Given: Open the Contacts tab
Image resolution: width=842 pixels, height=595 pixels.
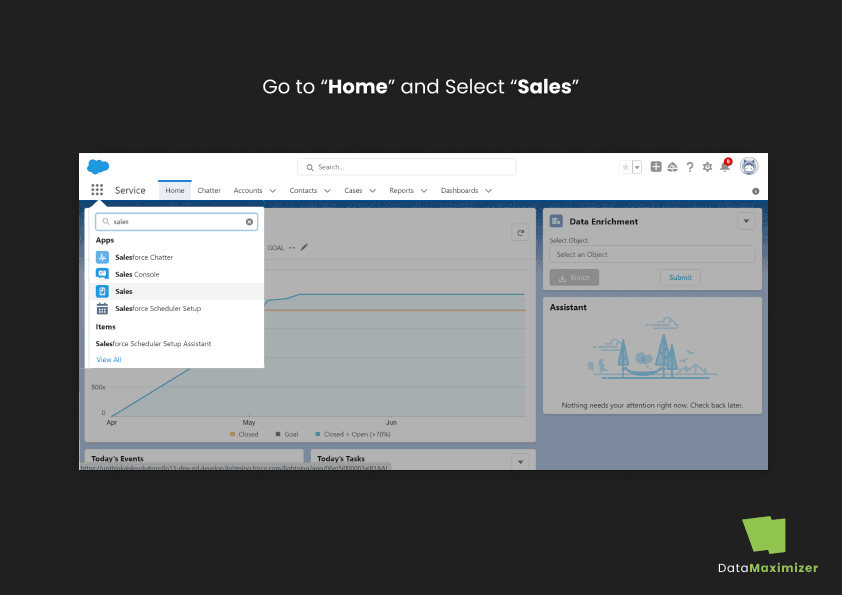Looking at the screenshot, I should [x=303, y=190].
